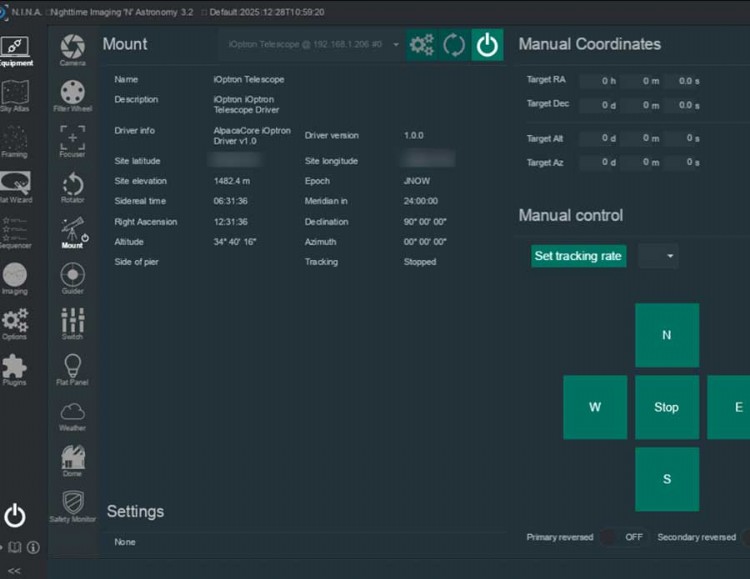Screen dimensions: 750x579
Task: Slew west with the W button
Action: pyautogui.click(x=595, y=407)
